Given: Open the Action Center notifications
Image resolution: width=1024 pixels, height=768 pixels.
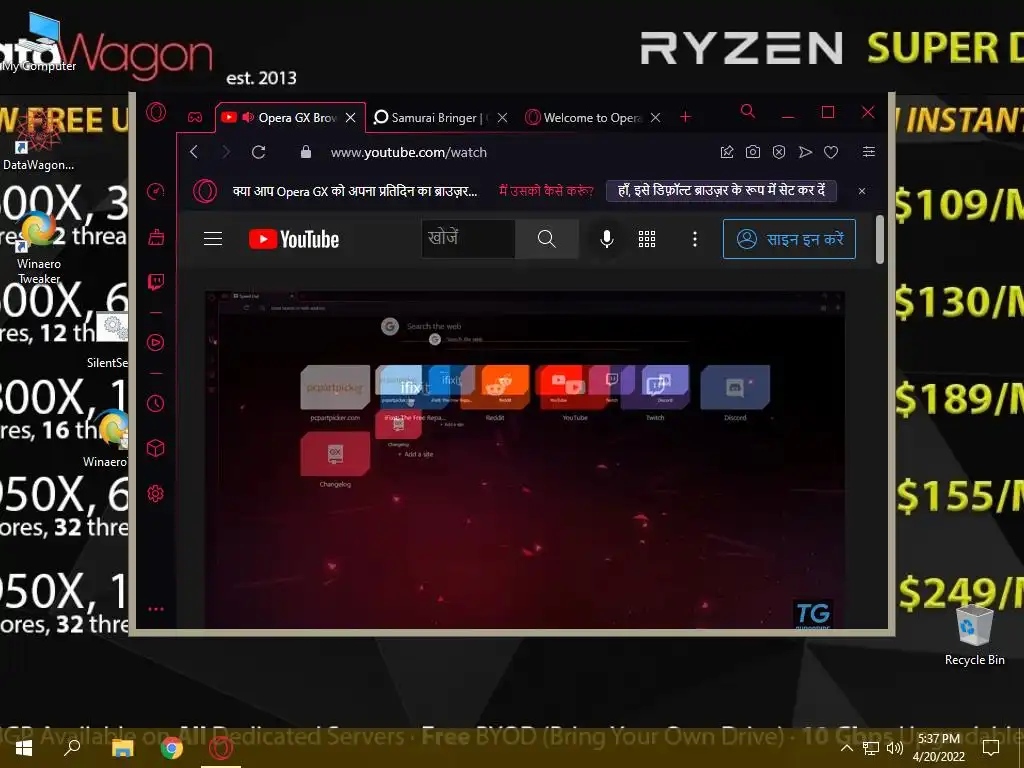Looking at the screenshot, I should (x=991, y=748).
